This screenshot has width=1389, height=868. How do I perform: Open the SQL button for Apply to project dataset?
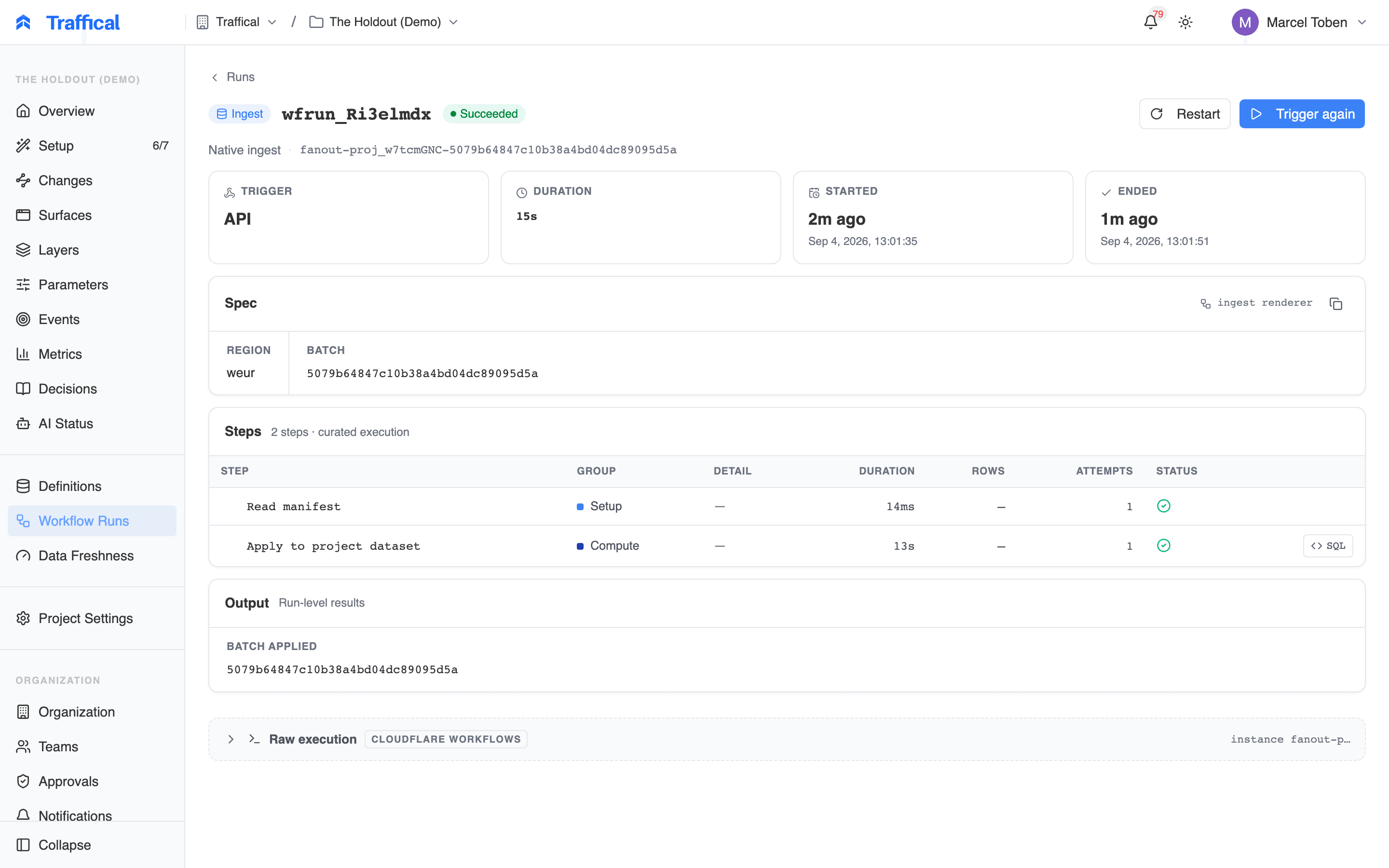[x=1328, y=546]
